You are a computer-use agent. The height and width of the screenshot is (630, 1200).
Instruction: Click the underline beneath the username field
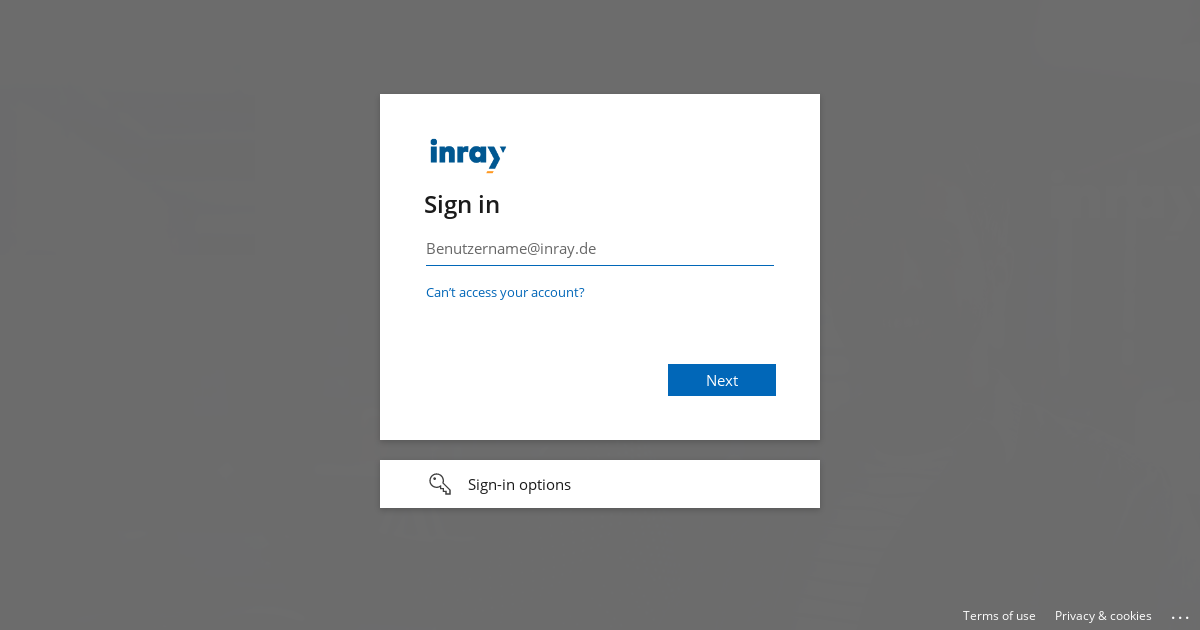600,265
